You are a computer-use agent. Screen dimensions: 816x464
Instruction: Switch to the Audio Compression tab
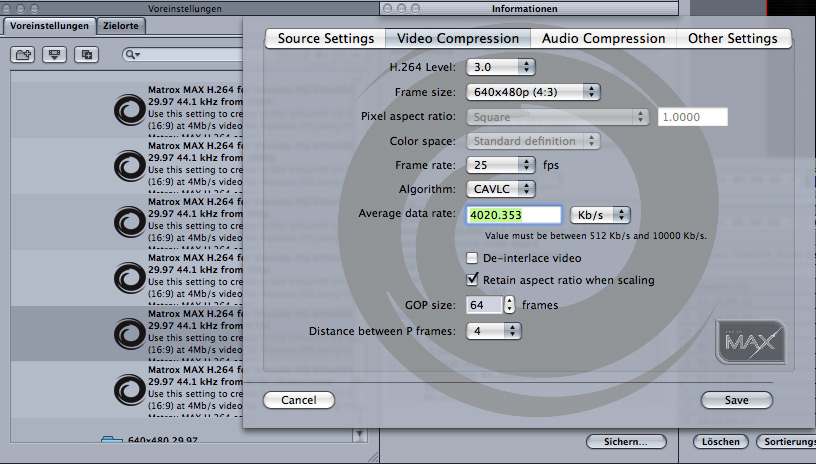point(603,38)
